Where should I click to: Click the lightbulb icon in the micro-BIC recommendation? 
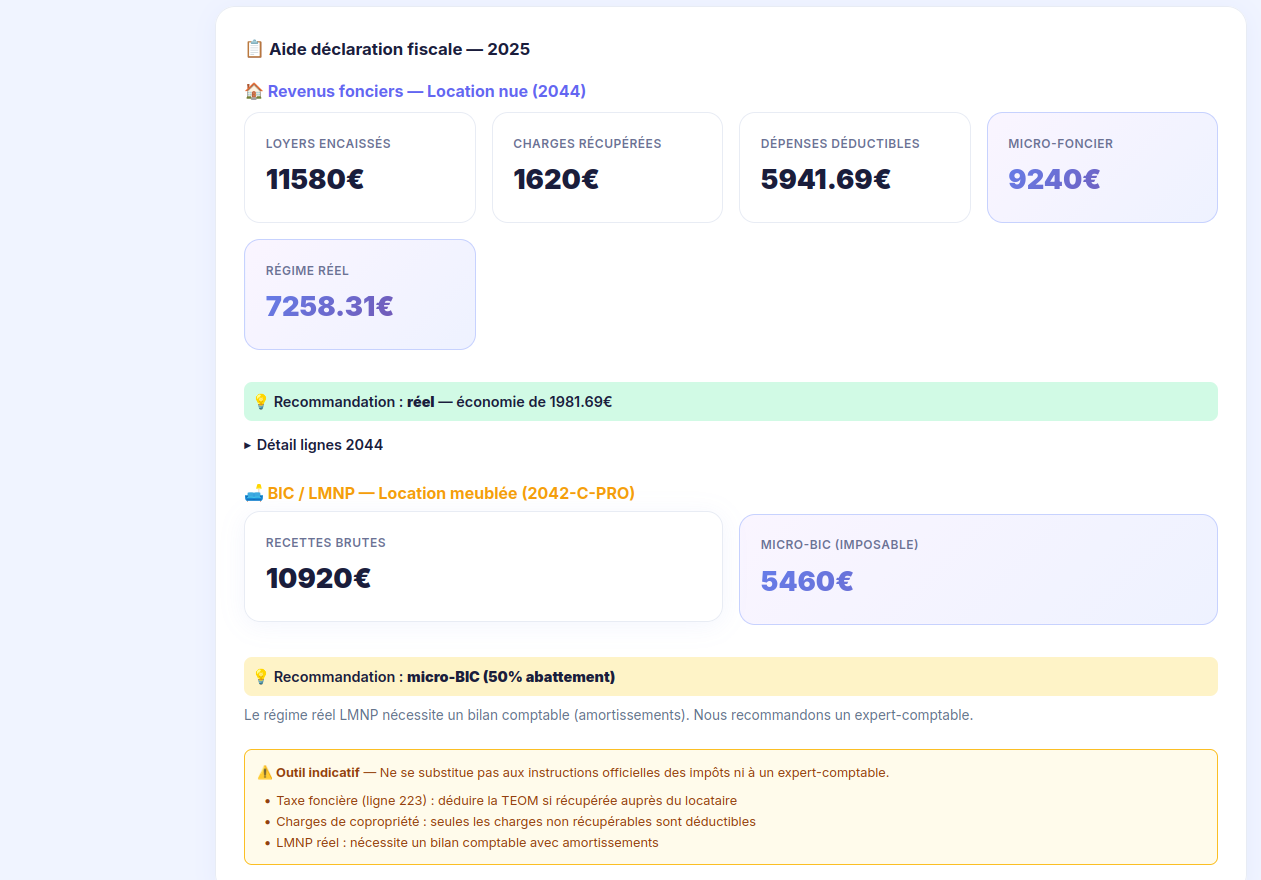pos(261,677)
